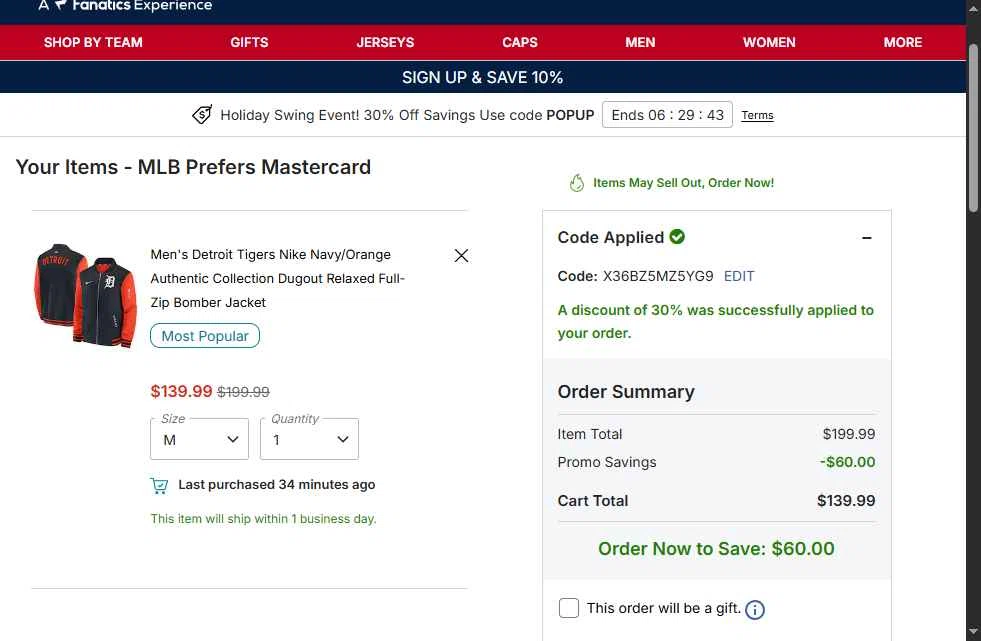Open the promo Terms link
Image resolution: width=981 pixels, height=641 pixels.
(x=757, y=115)
